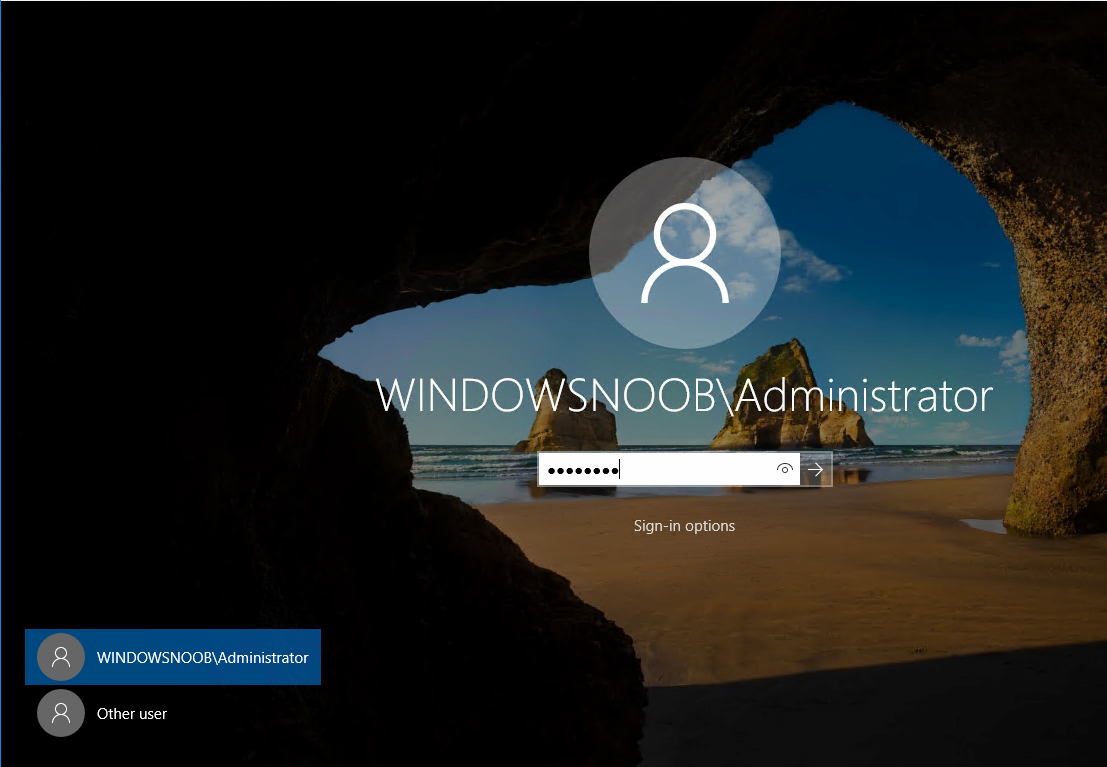Submit password with the arrow button
The width and height of the screenshot is (1107, 767).
pos(816,469)
